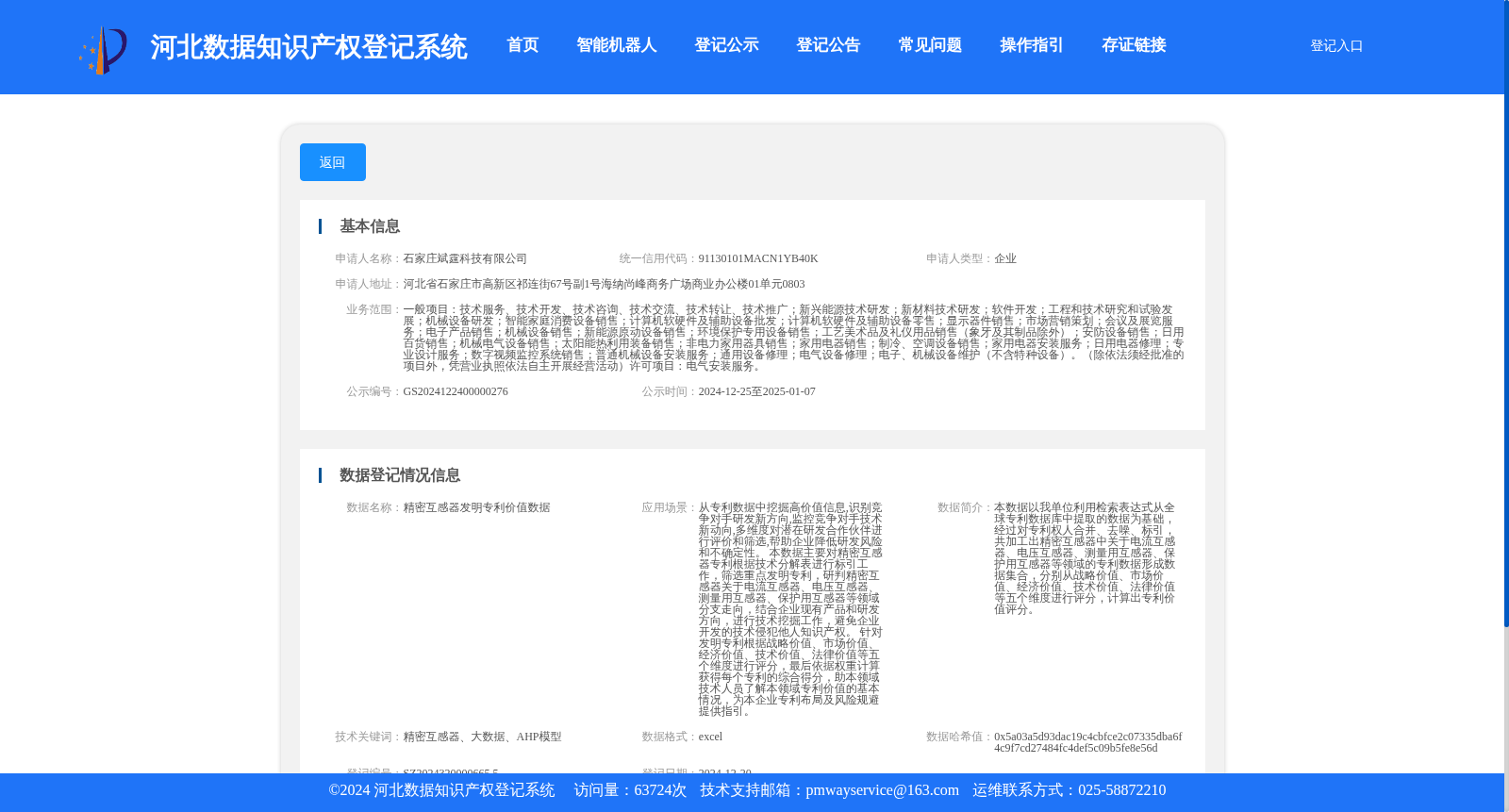This screenshot has height=812, width=1509.
Task: Go to 登记公告 page
Action: pyautogui.click(x=828, y=45)
